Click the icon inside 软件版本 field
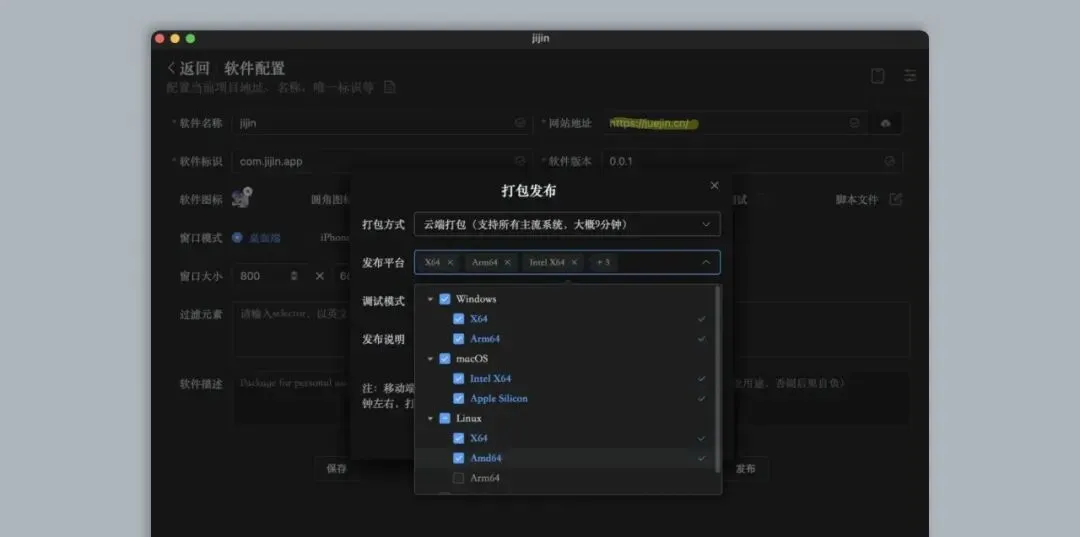Image resolution: width=1080 pixels, height=537 pixels. (890, 161)
